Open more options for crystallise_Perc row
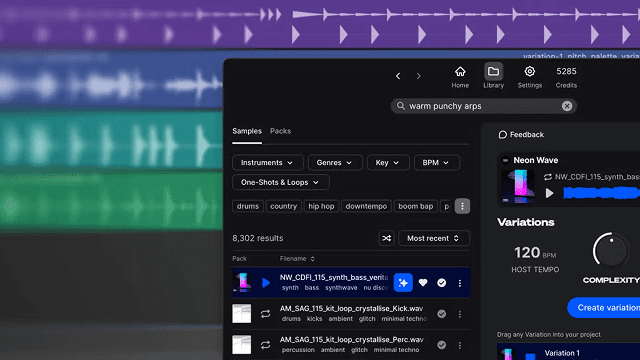 (460, 345)
